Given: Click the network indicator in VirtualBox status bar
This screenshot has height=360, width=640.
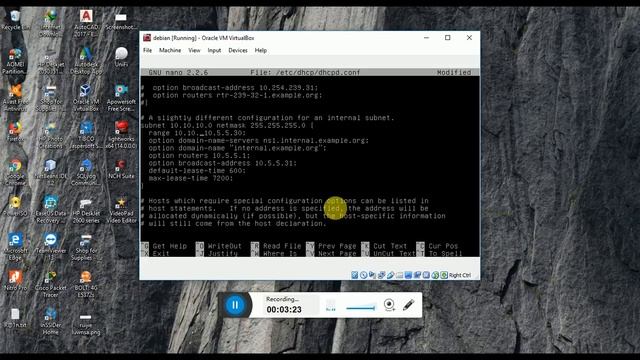Looking at the screenshot, I should [x=381, y=275].
